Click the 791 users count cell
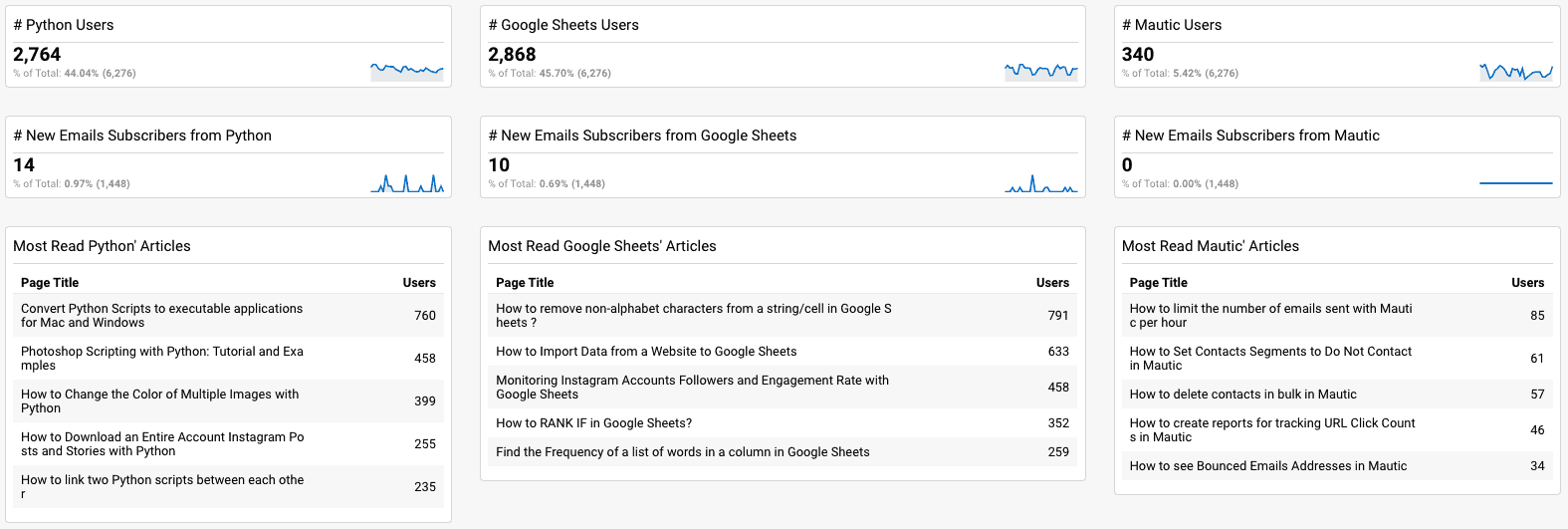This screenshot has height=529, width=1568. tap(1058, 316)
